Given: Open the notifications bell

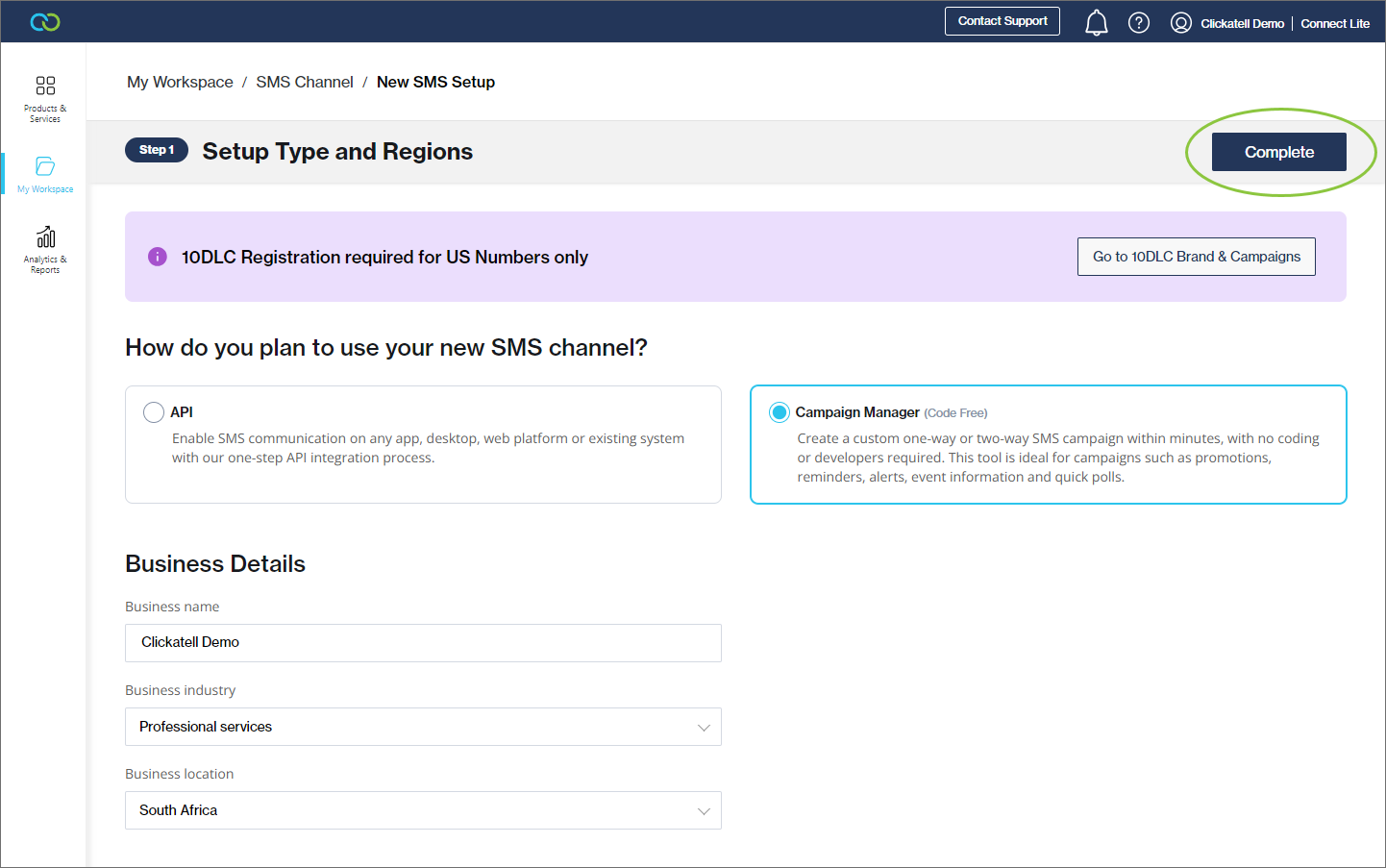Looking at the screenshot, I should (x=1096, y=22).
